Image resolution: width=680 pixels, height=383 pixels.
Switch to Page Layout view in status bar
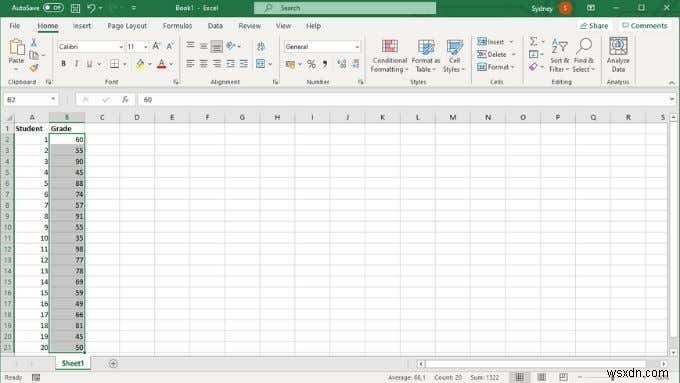(541, 377)
